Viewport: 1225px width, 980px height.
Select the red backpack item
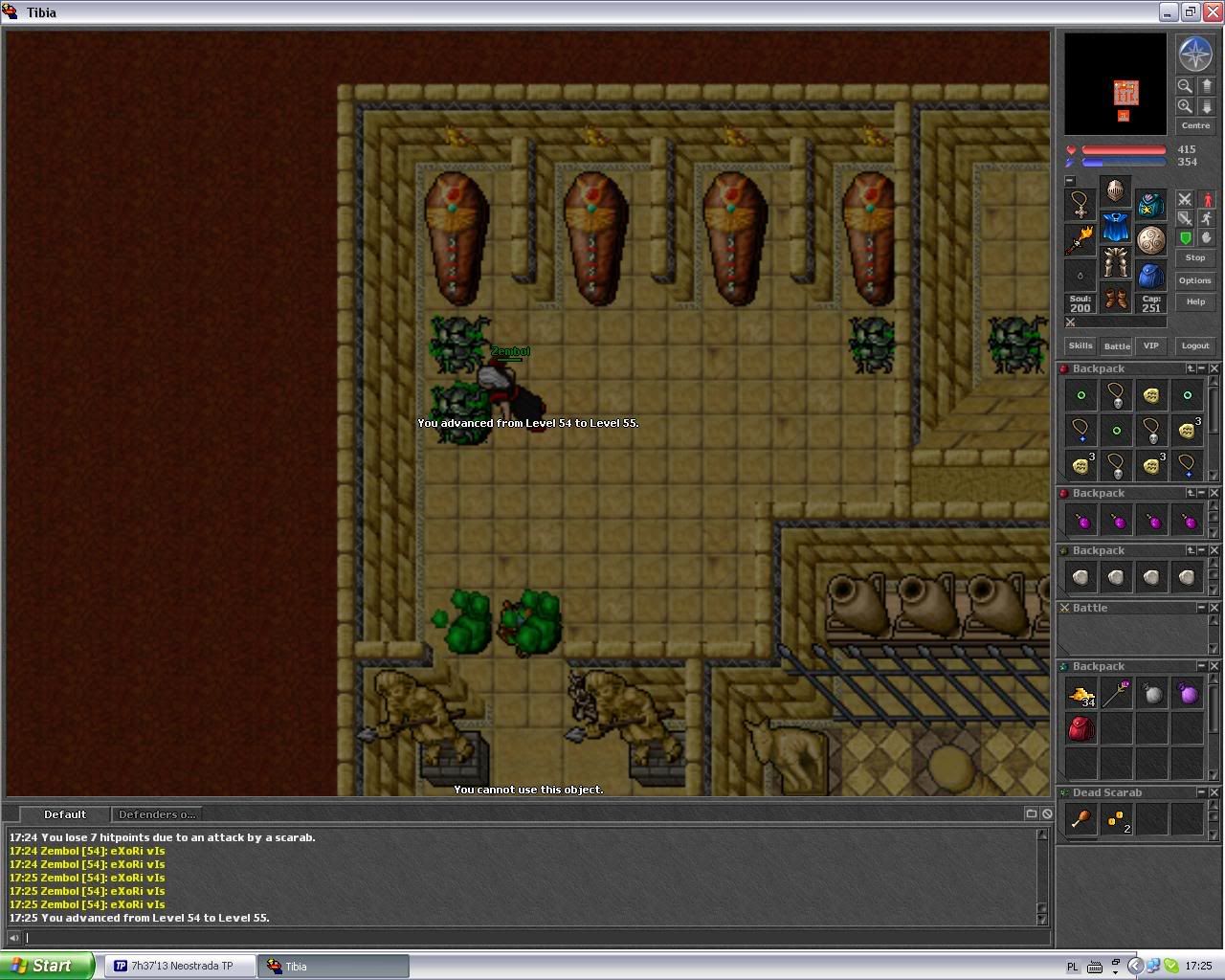click(1081, 728)
